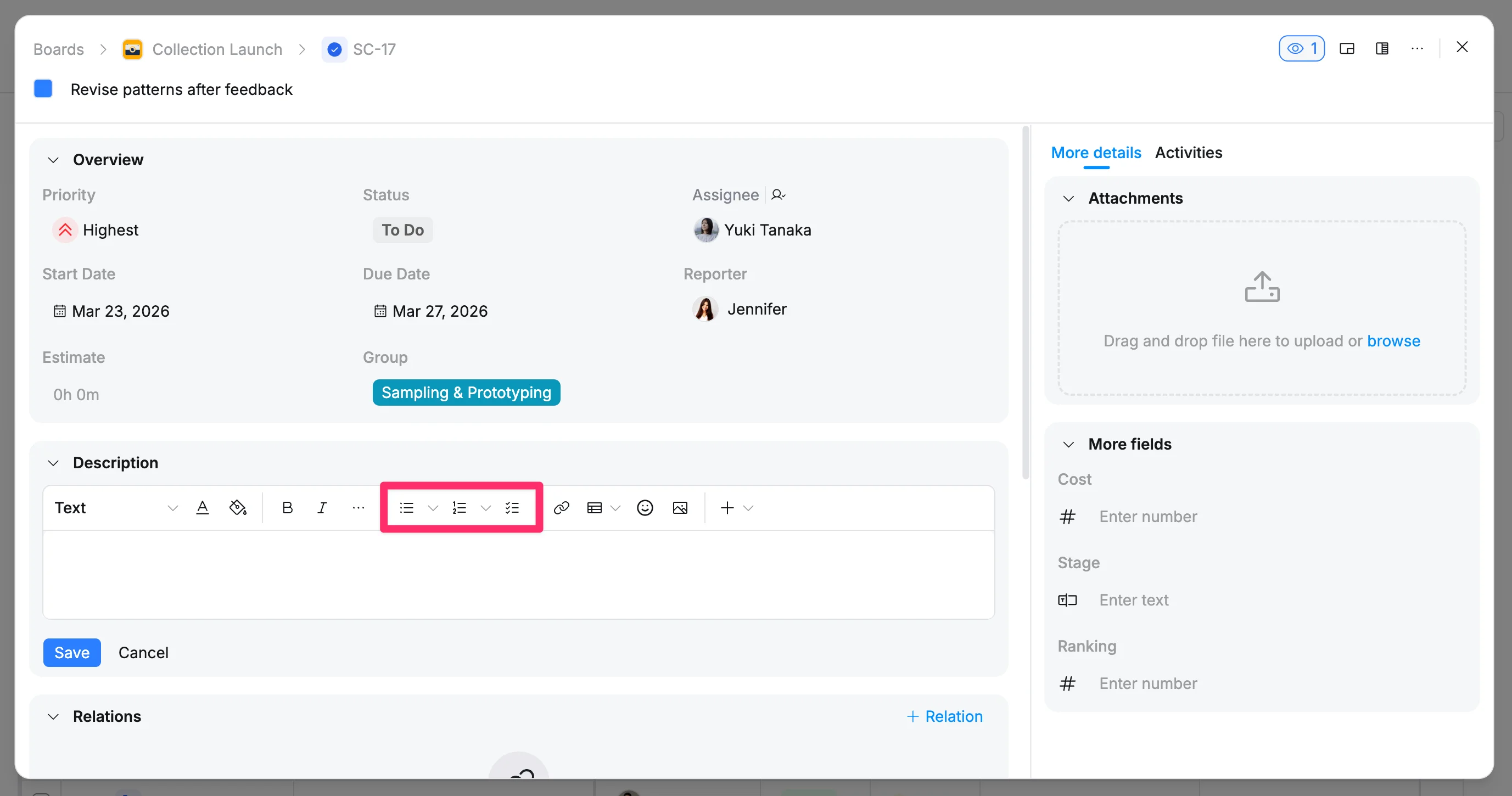Click the SC-17 breadcrumb label

coord(374,49)
